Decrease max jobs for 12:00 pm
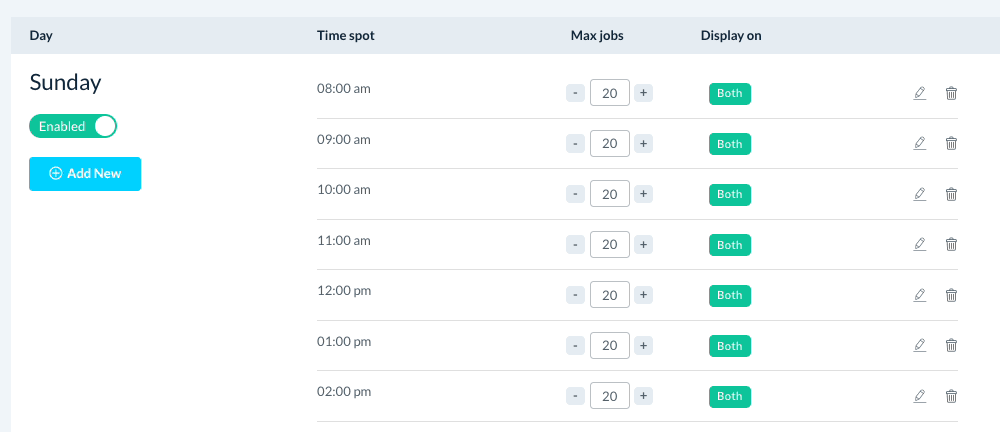This screenshot has height=432, width=1000. [x=575, y=295]
